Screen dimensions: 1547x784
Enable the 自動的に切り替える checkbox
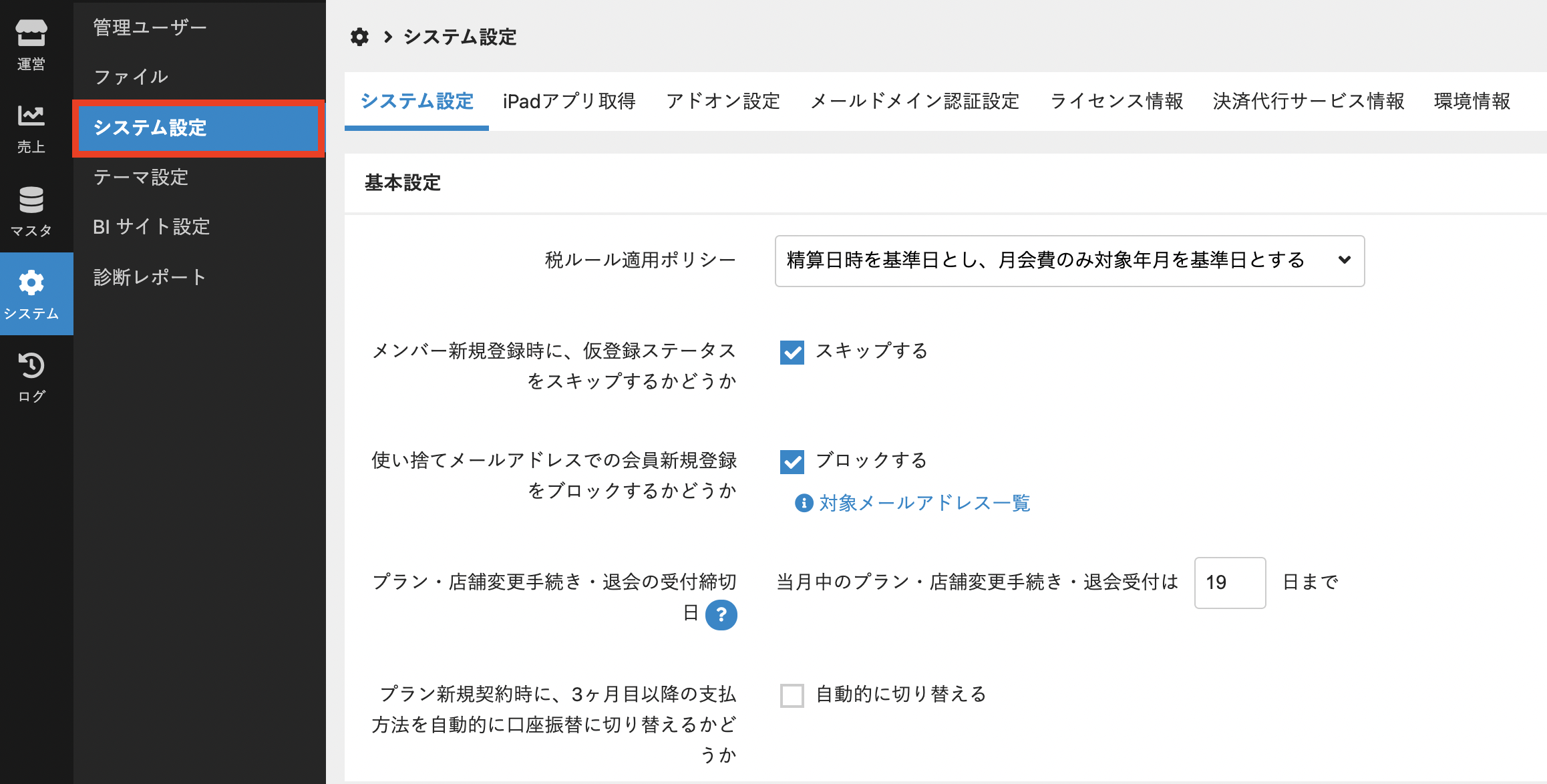click(x=792, y=695)
